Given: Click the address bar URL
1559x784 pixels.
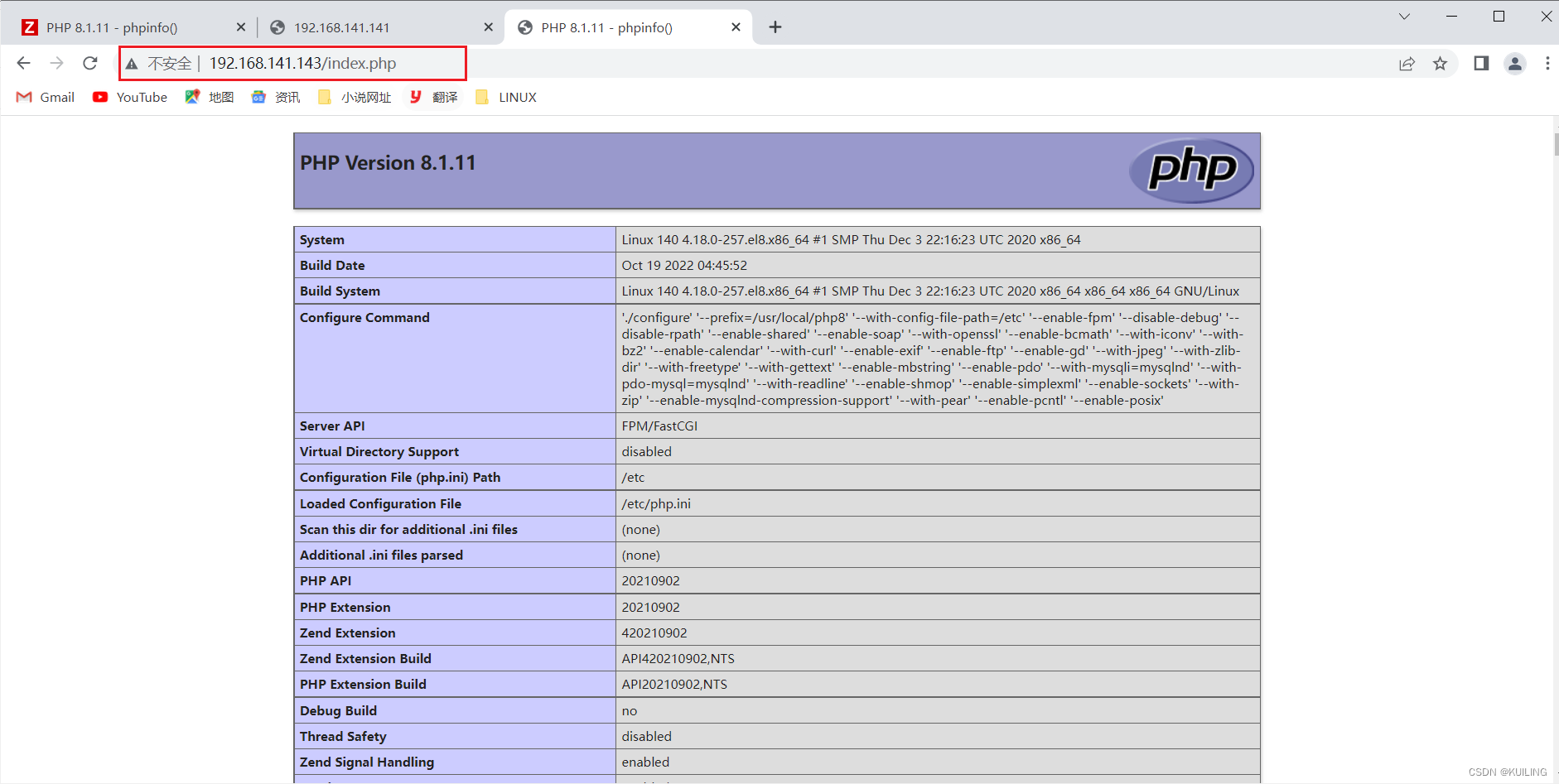Looking at the screenshot, I should [x=302, y=64].
